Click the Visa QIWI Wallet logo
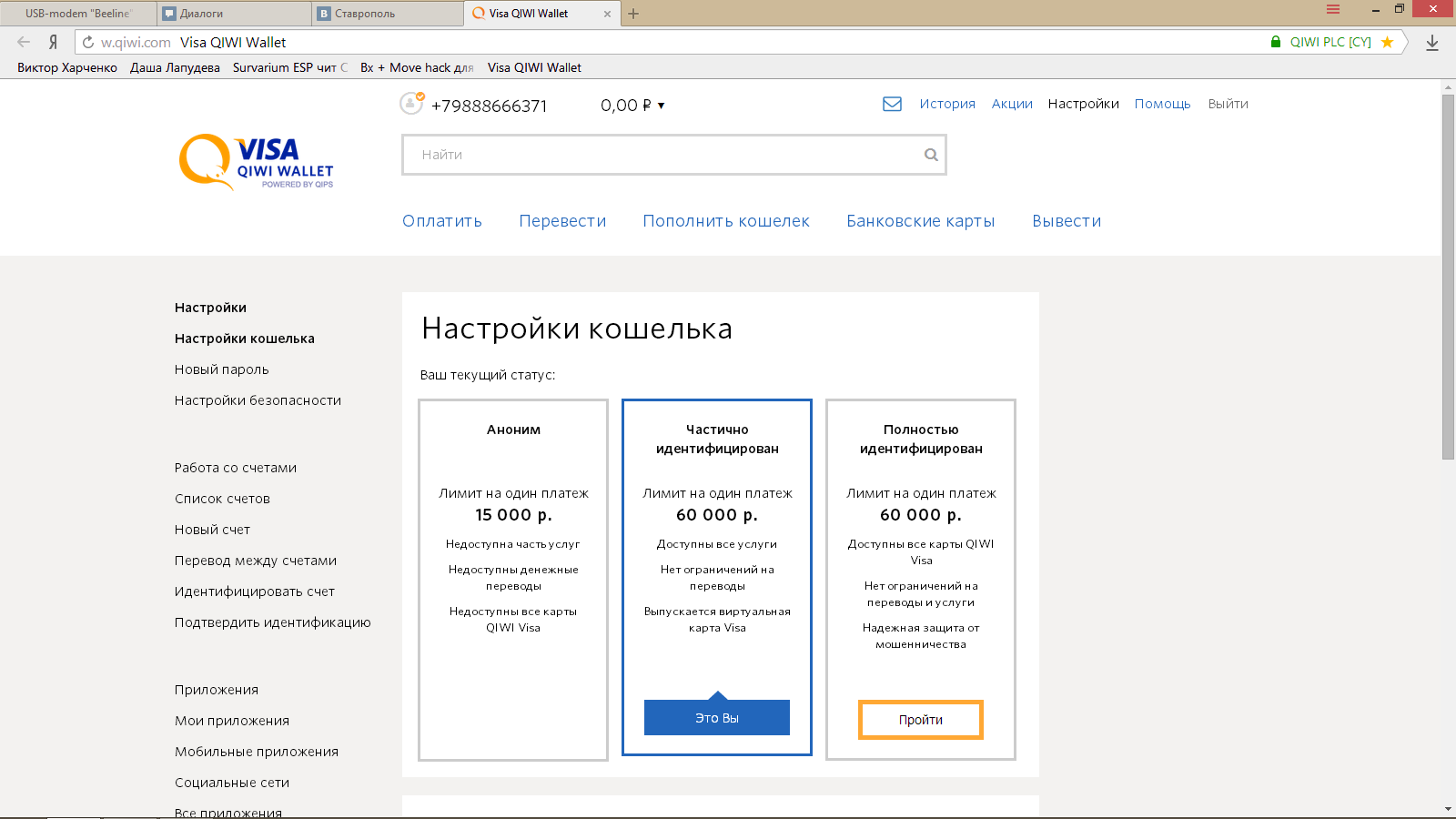This screenshot has width=1456, height=819. (257, 162)
